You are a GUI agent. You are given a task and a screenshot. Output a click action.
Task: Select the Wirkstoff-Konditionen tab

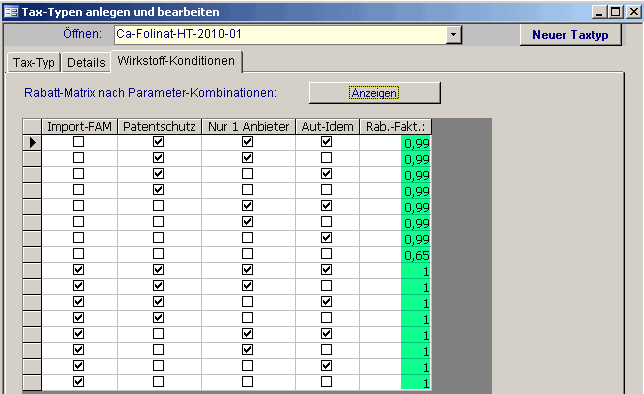[176, 61]
